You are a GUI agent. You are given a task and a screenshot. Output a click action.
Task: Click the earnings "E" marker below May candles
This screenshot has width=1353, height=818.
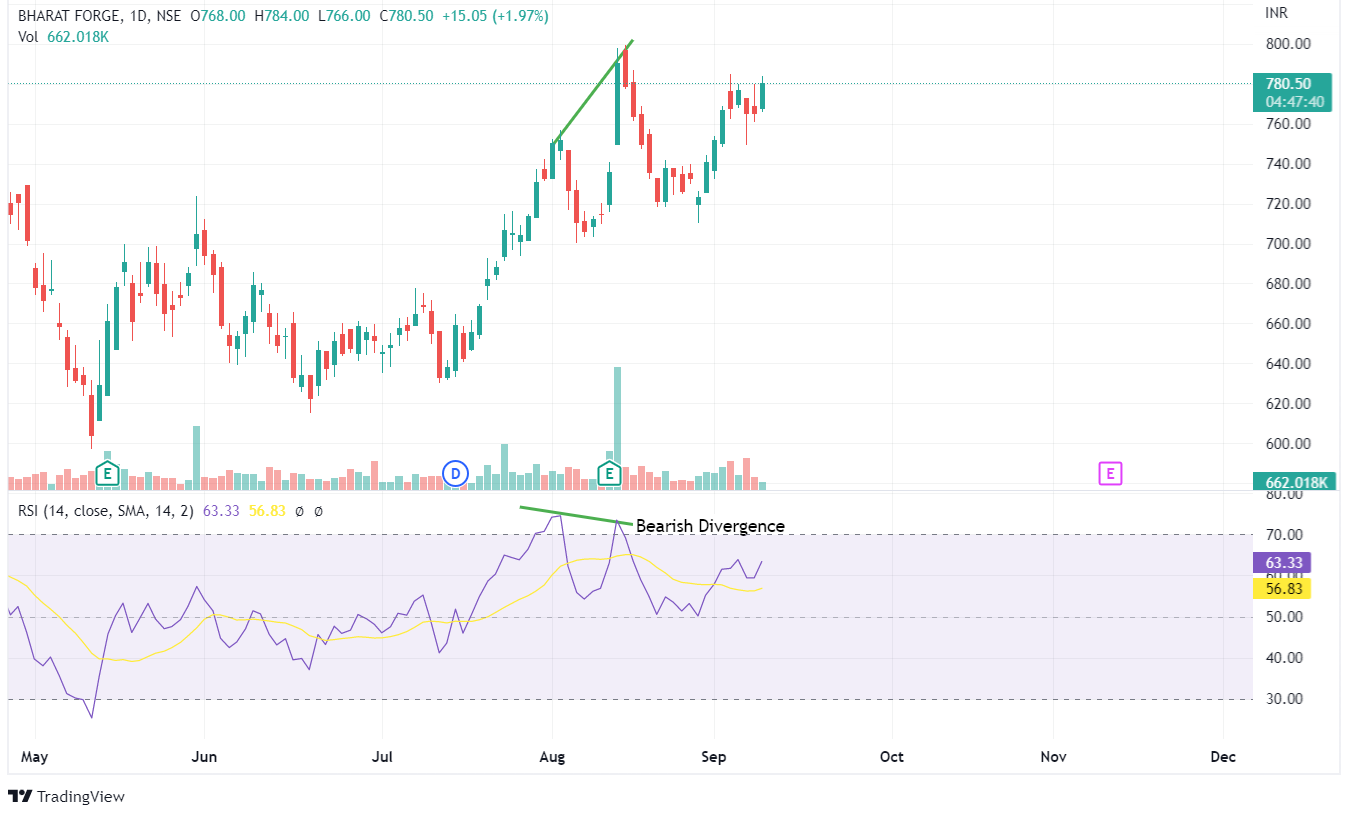click(x=106, y=474)
